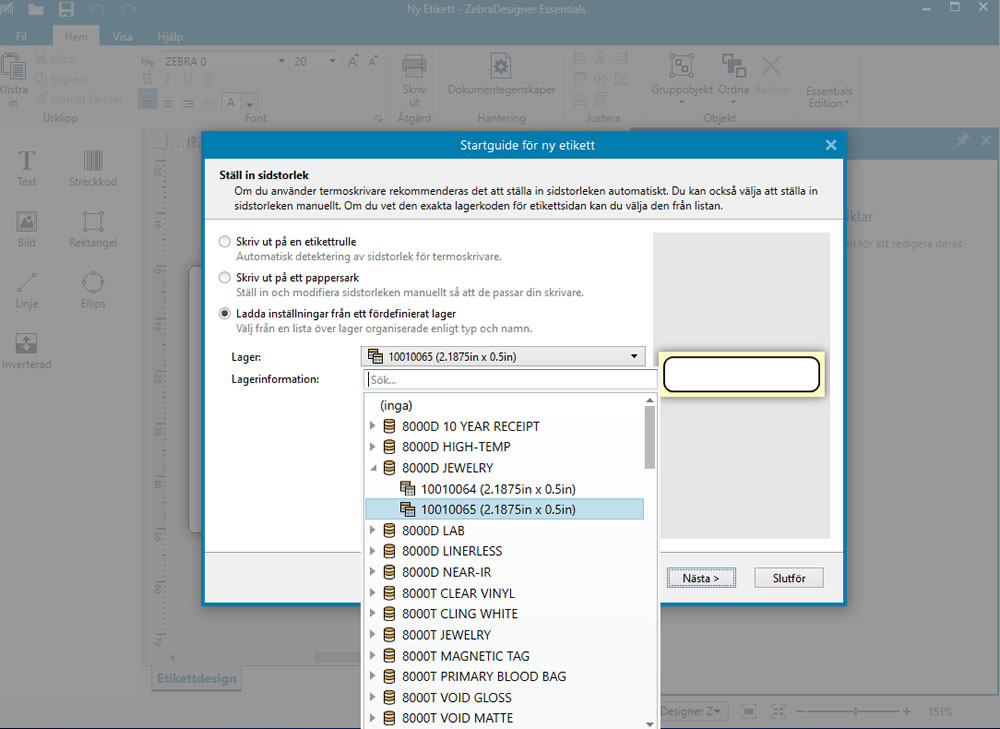The height and width of the screenshot is (729, 1000).
Task: Select 'Skriv ut på ett pappersark' radio button
Action: tap(224, 277)
